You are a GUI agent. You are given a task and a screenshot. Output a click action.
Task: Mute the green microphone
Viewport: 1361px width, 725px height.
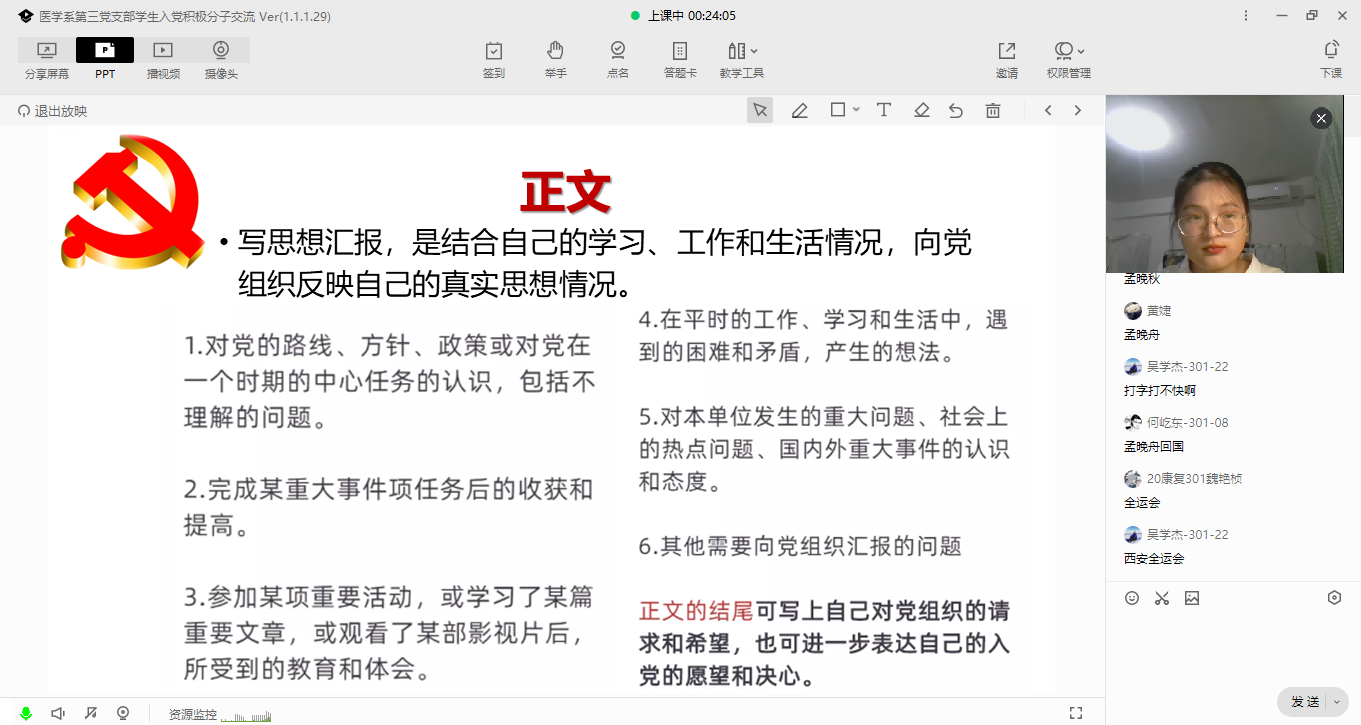pos(26,713)
